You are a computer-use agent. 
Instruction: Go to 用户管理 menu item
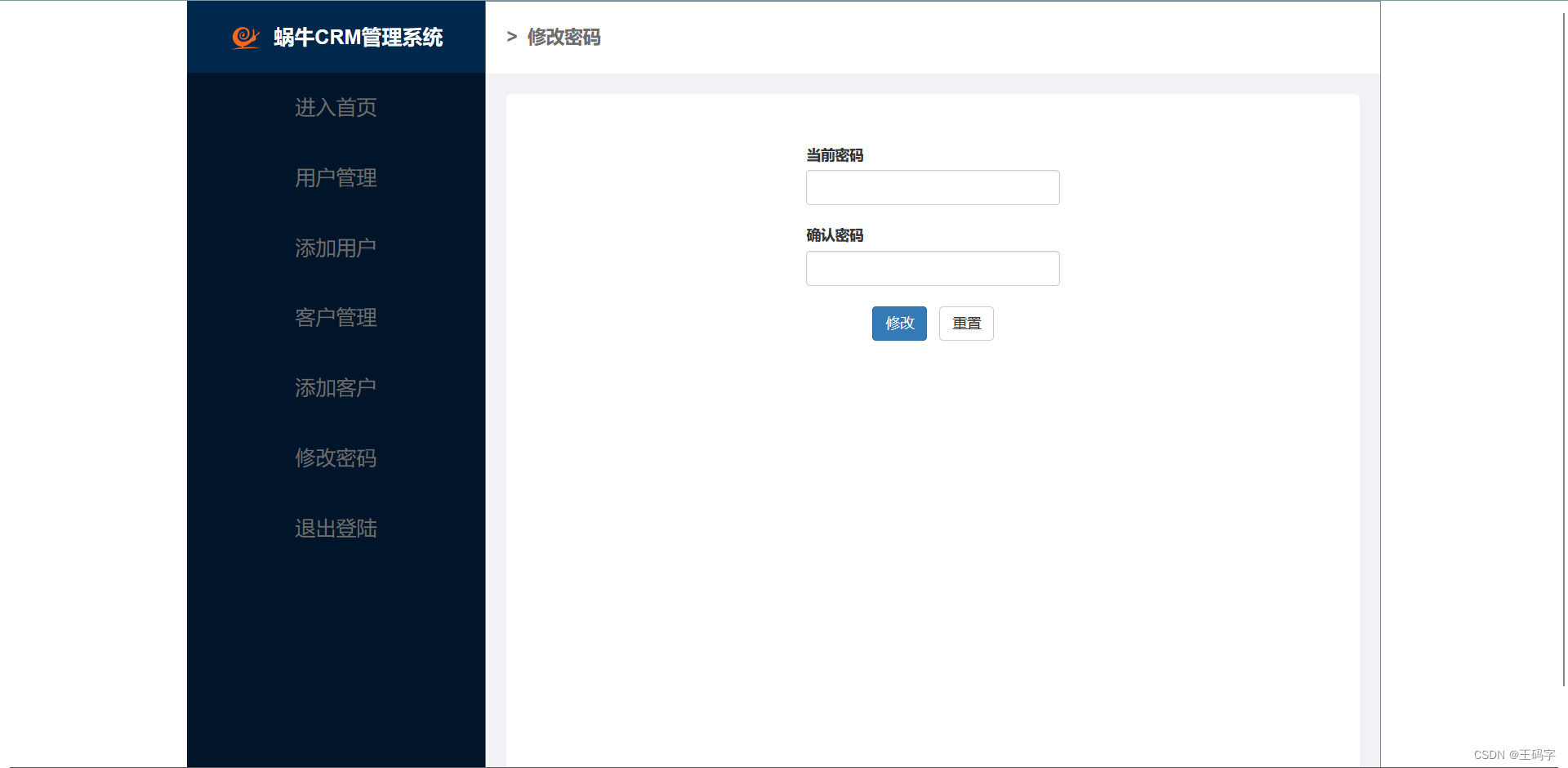point(336,178)
